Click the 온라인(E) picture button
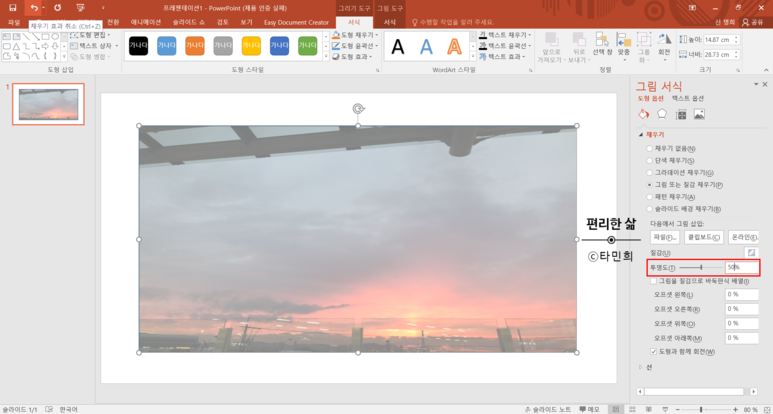The width and height of the screenshot is (773, 414). click(x=743, y=237)
